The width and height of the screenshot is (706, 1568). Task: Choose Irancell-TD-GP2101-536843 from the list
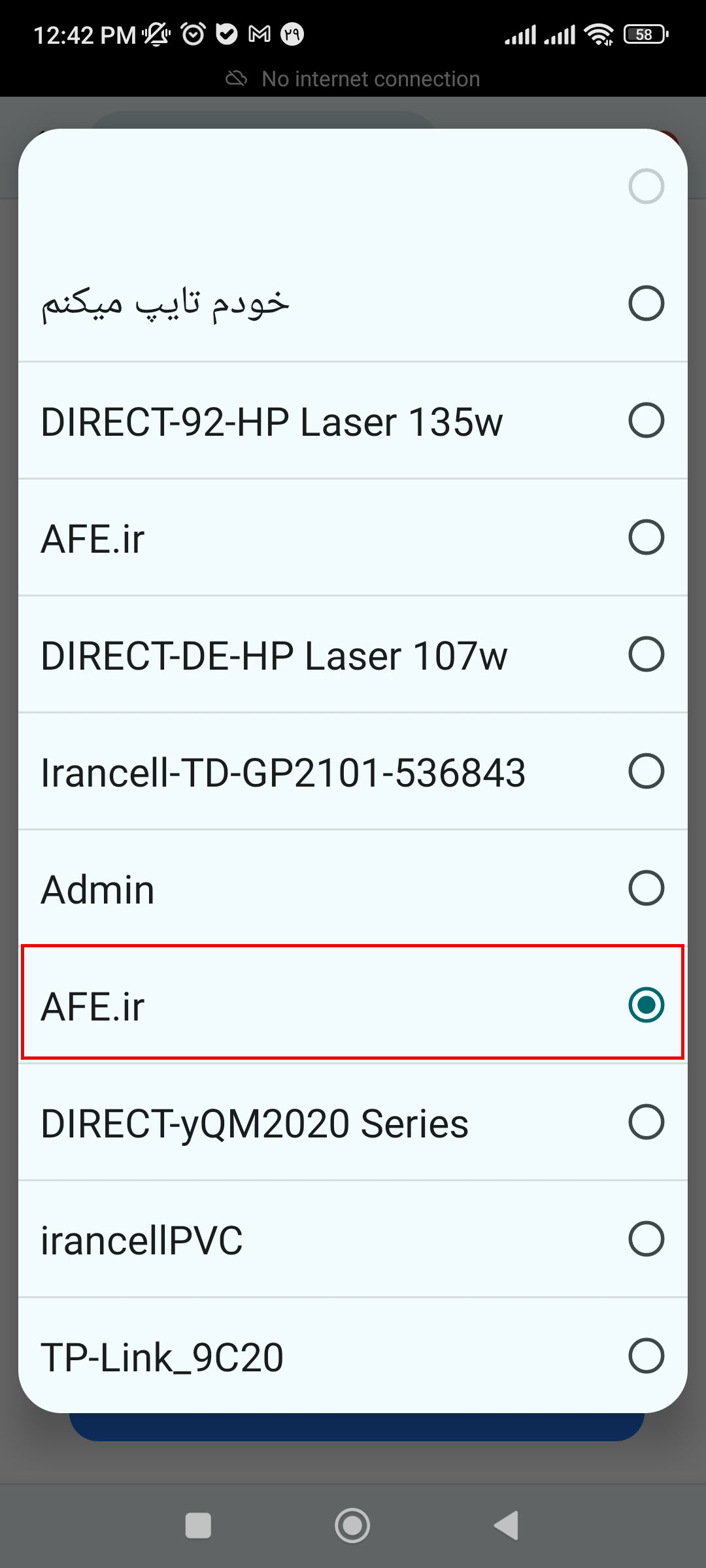click(353, 771)
